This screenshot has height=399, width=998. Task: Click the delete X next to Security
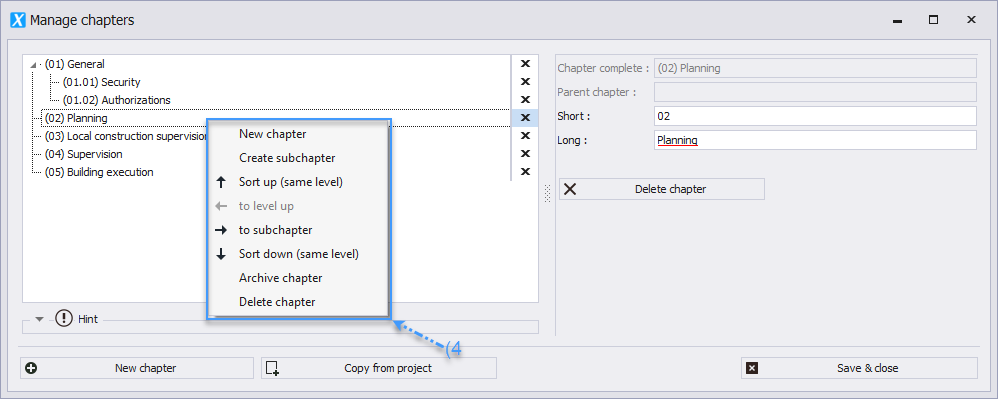525,81
